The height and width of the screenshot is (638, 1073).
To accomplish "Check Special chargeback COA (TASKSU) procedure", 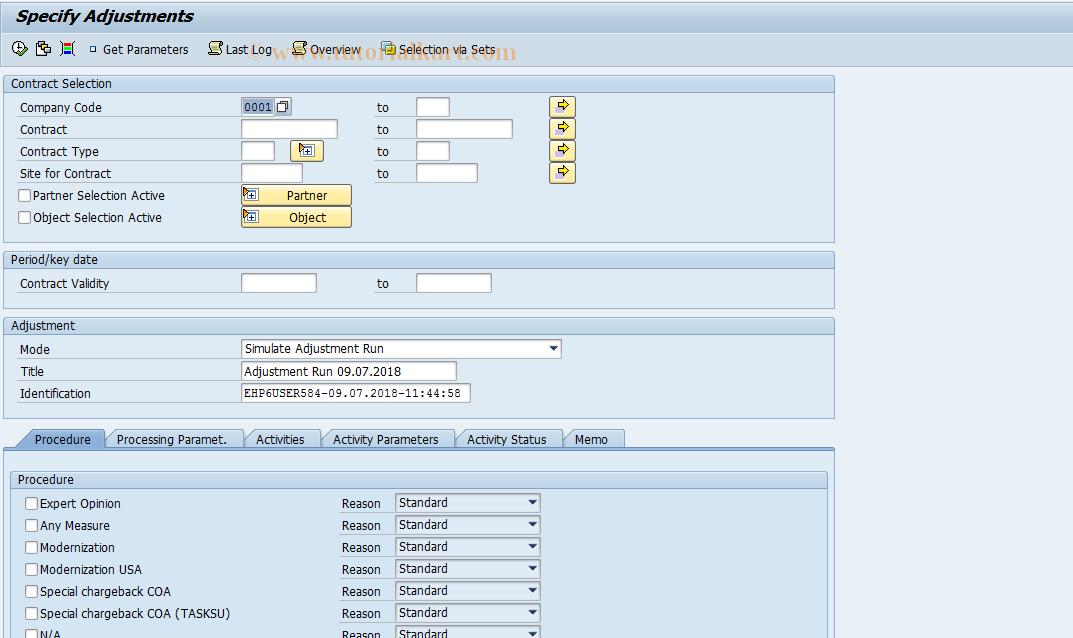I will pos(31,613).
